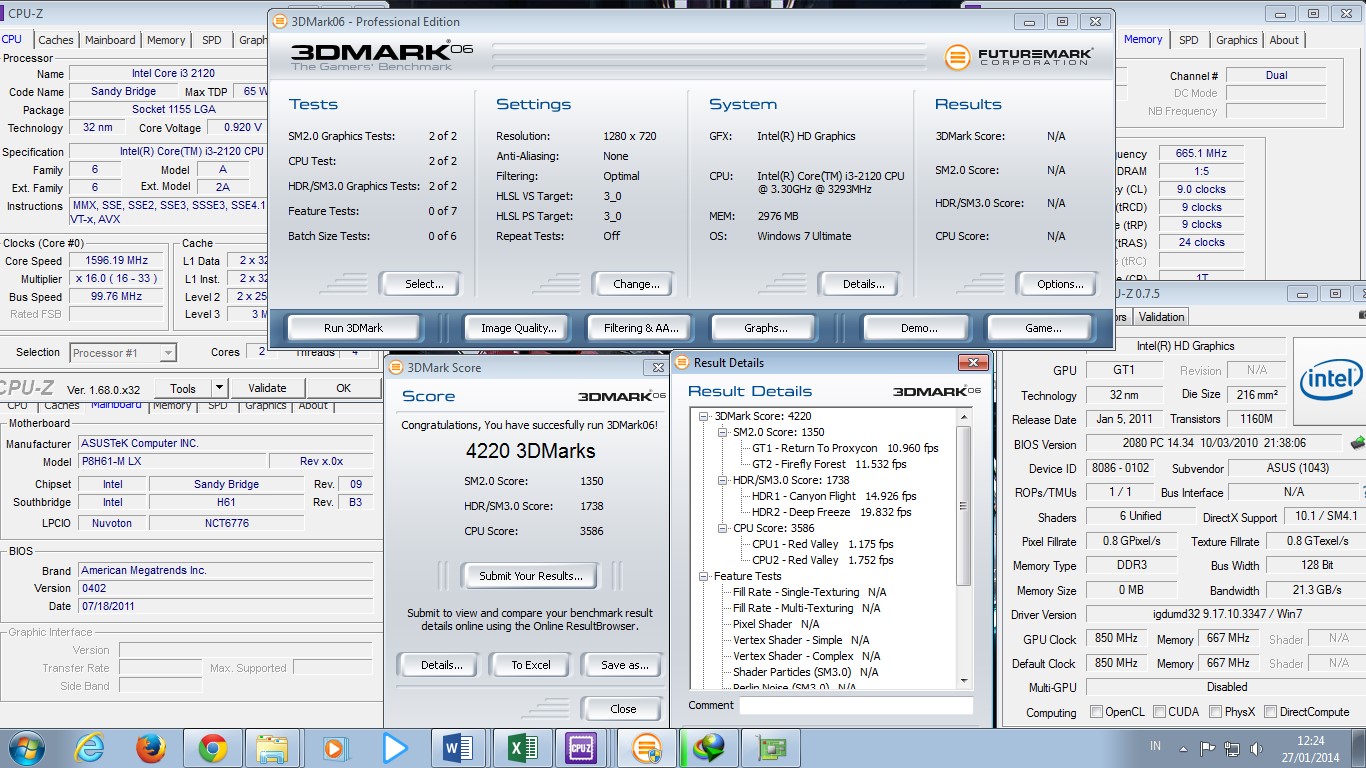Screen dimensions: 1366x768
Task: Switch to GPU-Z via its taskbar icon
Action: pyautogui.click(x=770, y=748)
